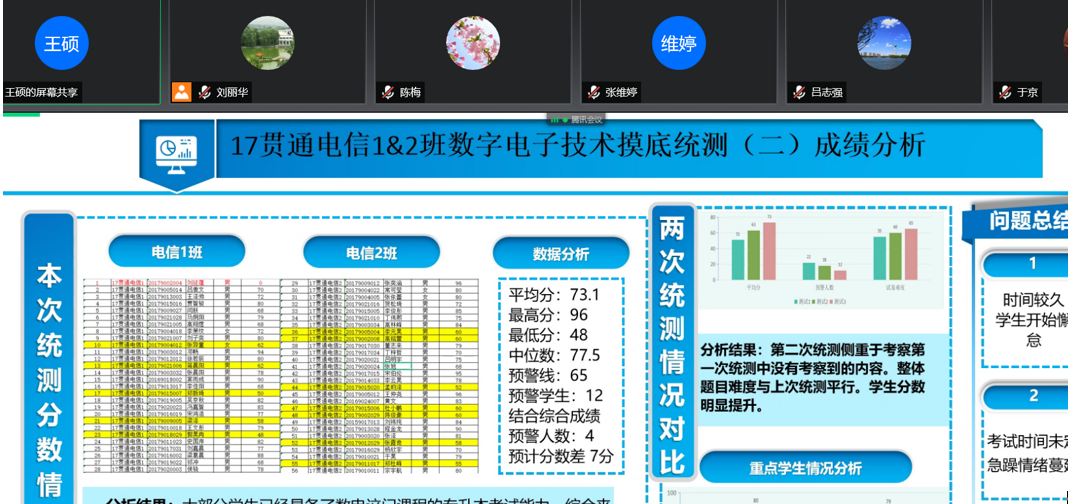Click the 陈梅 name label
1071x504 pixels.
tap(411, 92)
